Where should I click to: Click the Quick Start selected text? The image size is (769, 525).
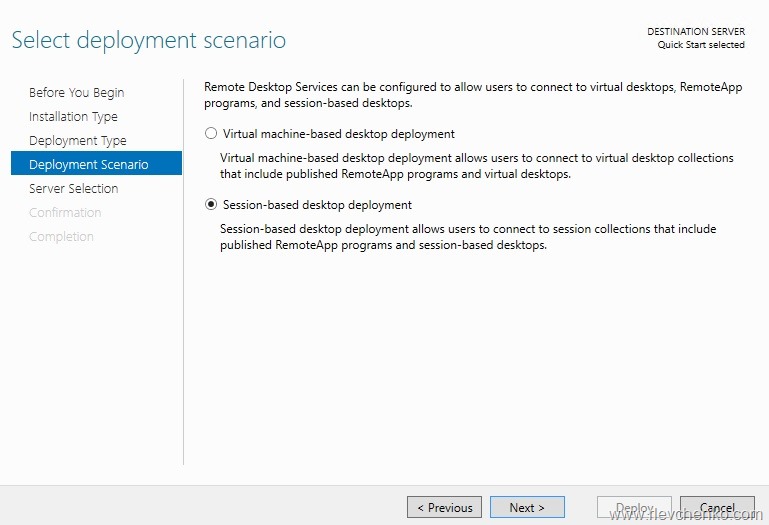click(701, 45)
